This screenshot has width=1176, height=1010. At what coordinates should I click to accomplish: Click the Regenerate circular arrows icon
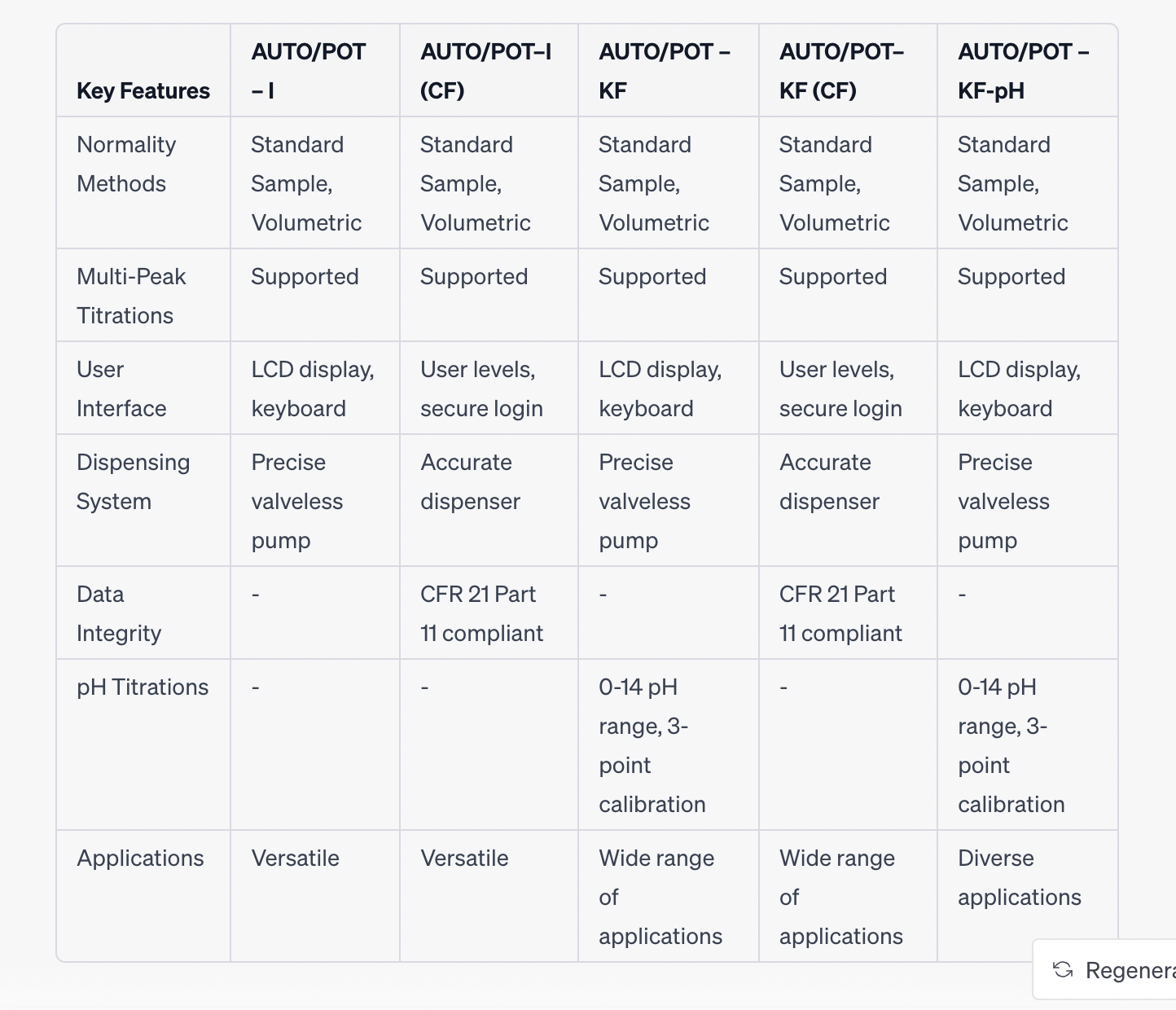click(x=1063, y=969)
